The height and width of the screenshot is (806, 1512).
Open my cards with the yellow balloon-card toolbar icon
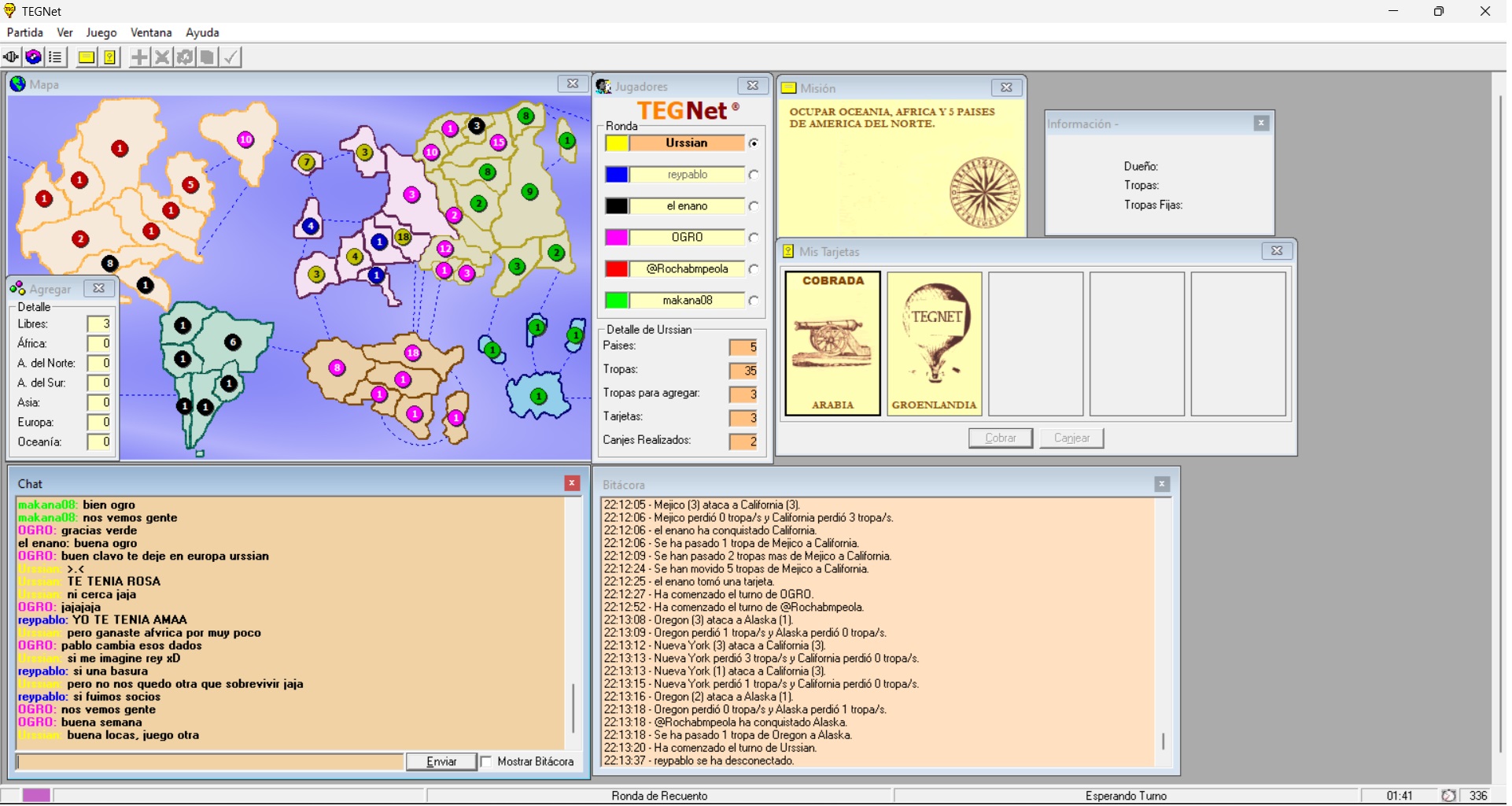pos(109,57)
